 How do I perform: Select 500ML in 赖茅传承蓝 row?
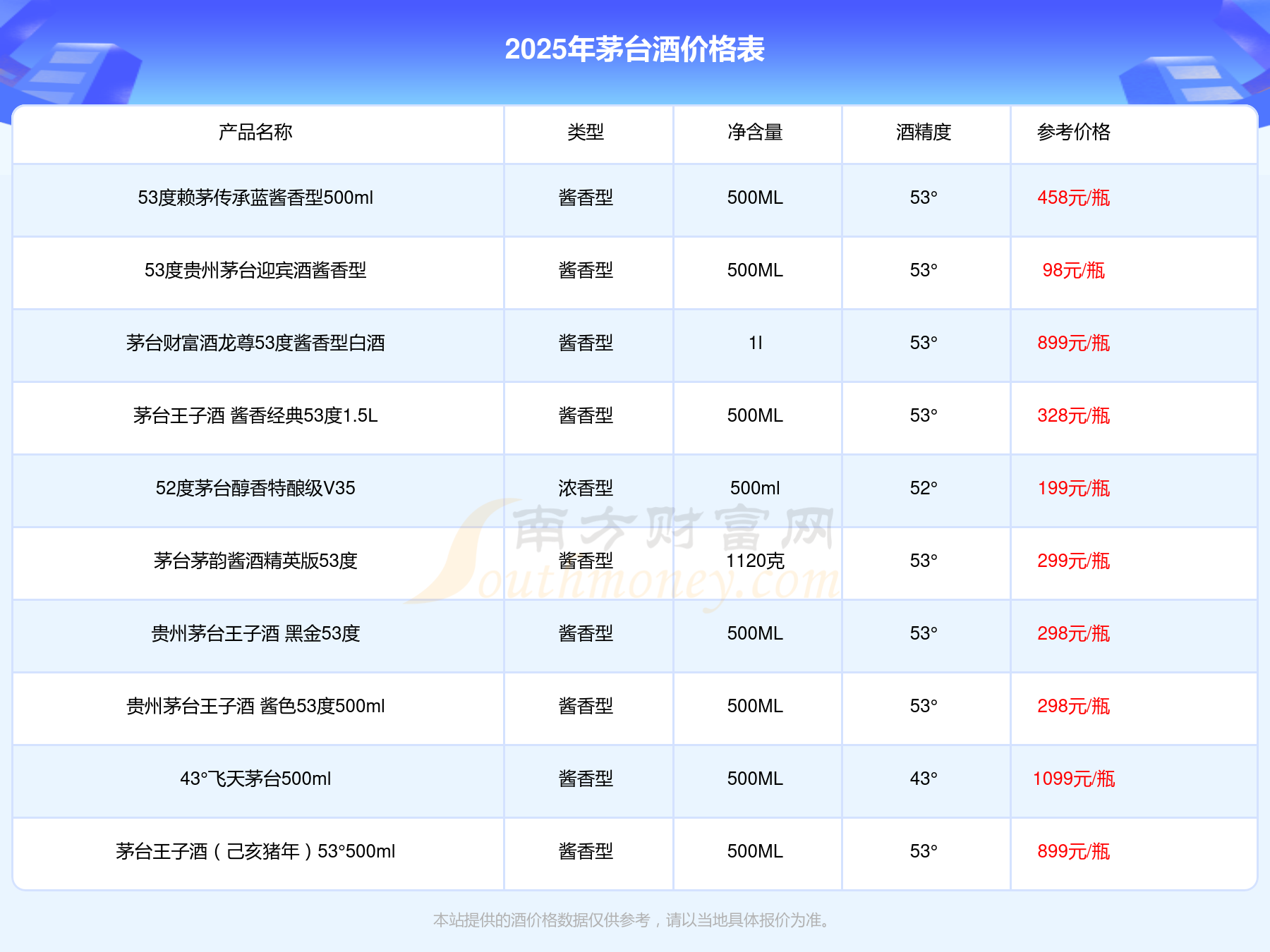755,197
